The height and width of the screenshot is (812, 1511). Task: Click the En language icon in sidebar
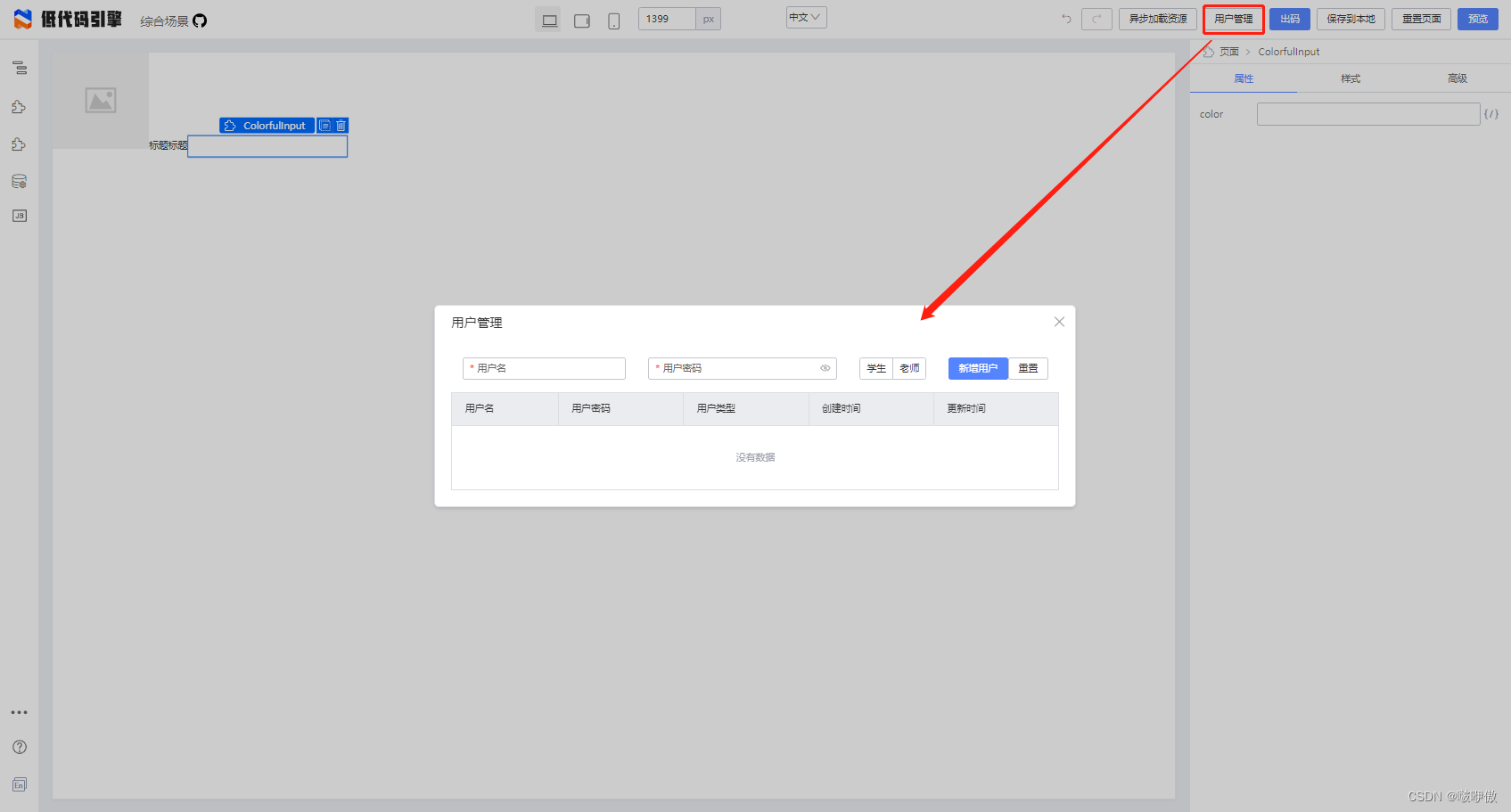point(20,784)
